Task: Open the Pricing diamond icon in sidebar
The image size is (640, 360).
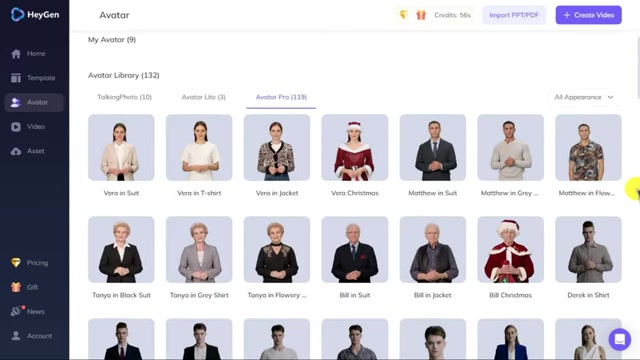Action: pyautogui.click(x=16, y=263)
